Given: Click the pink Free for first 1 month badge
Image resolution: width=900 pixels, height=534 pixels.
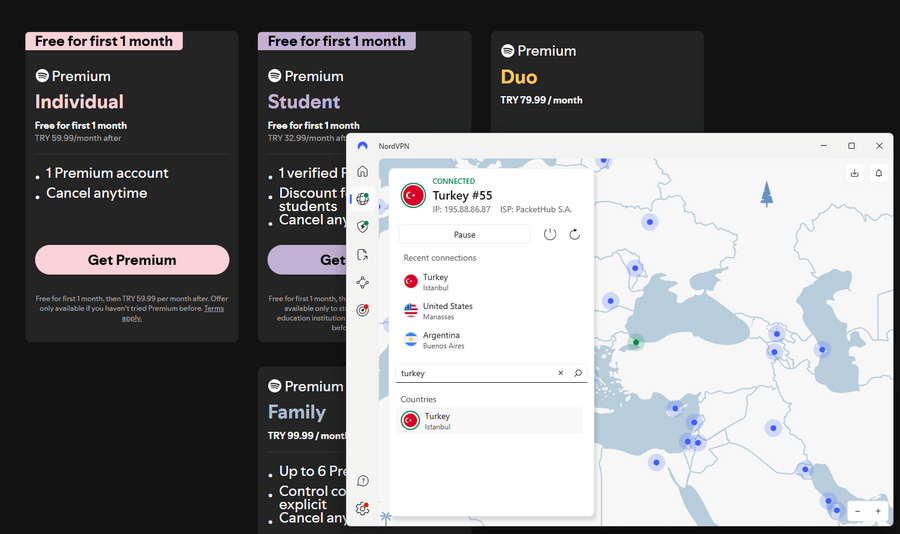Looking at the screenshot, I should coord(104,41).
